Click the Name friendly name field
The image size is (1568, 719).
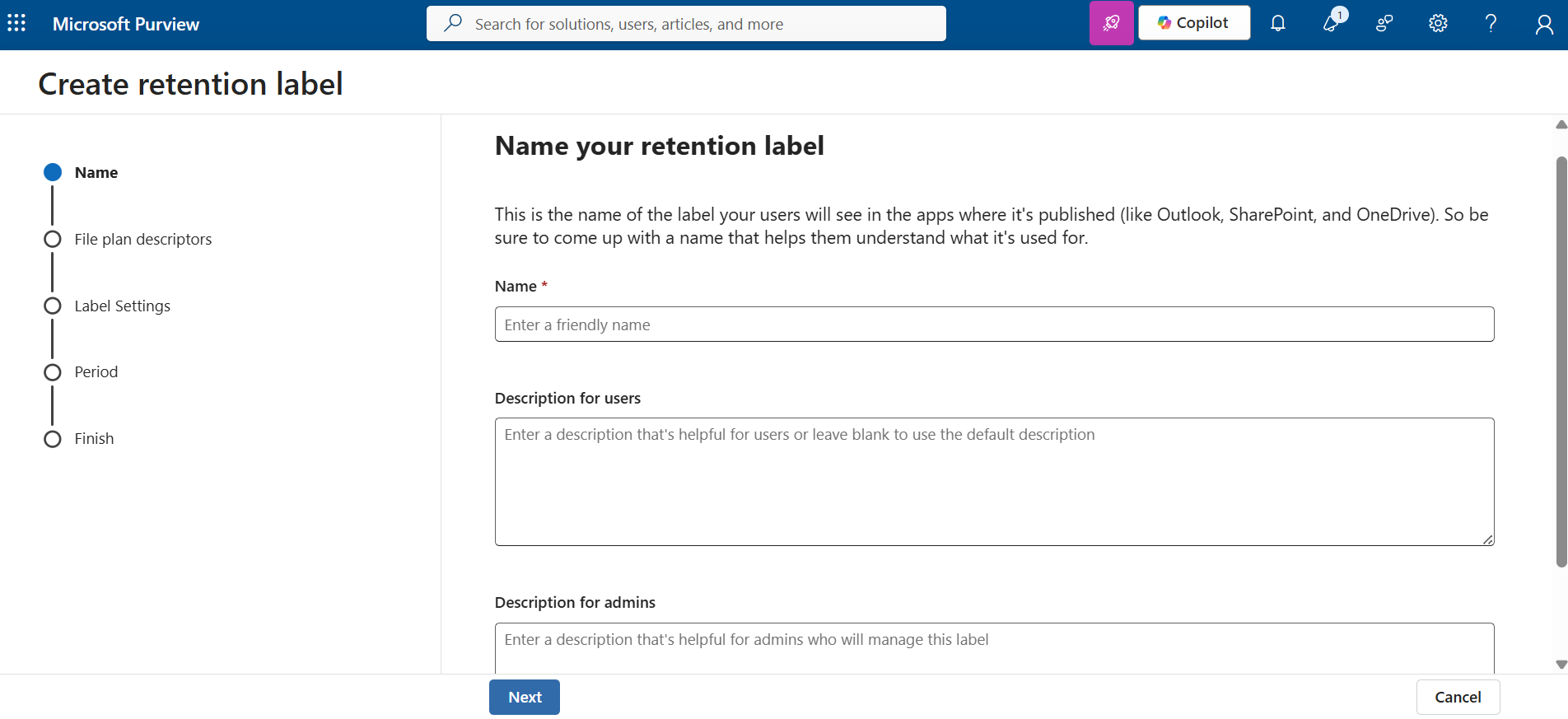pos(994,324)
